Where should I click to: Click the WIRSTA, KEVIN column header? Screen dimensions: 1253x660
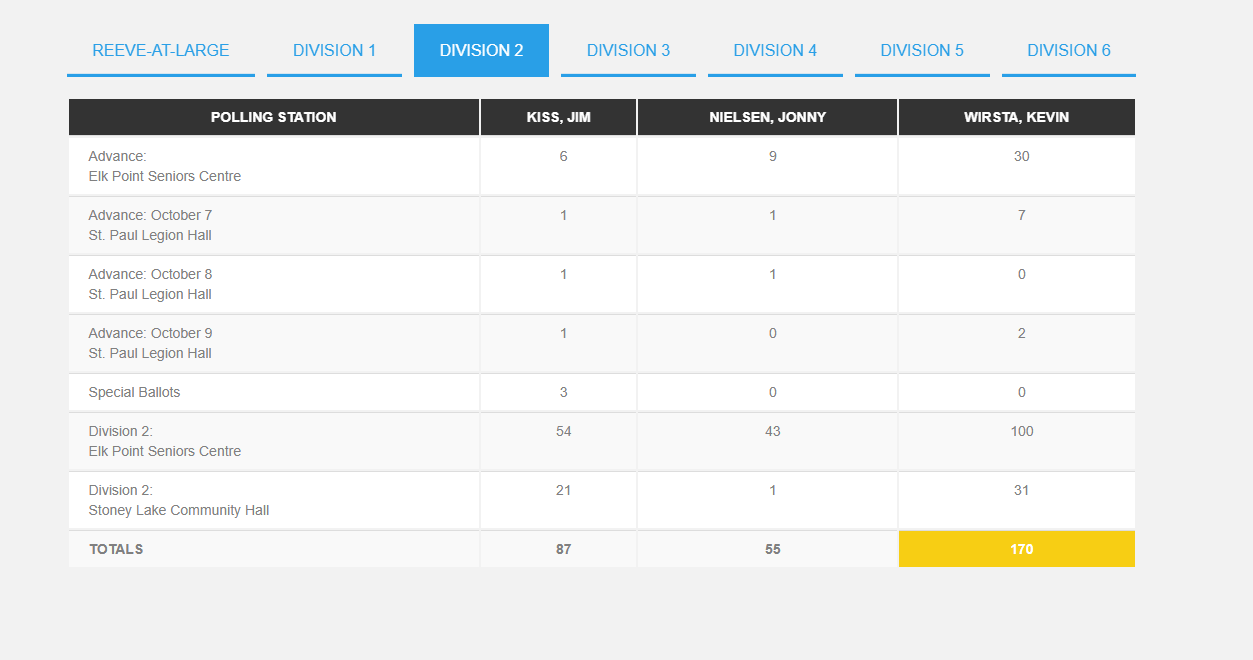pos(1016,116)
